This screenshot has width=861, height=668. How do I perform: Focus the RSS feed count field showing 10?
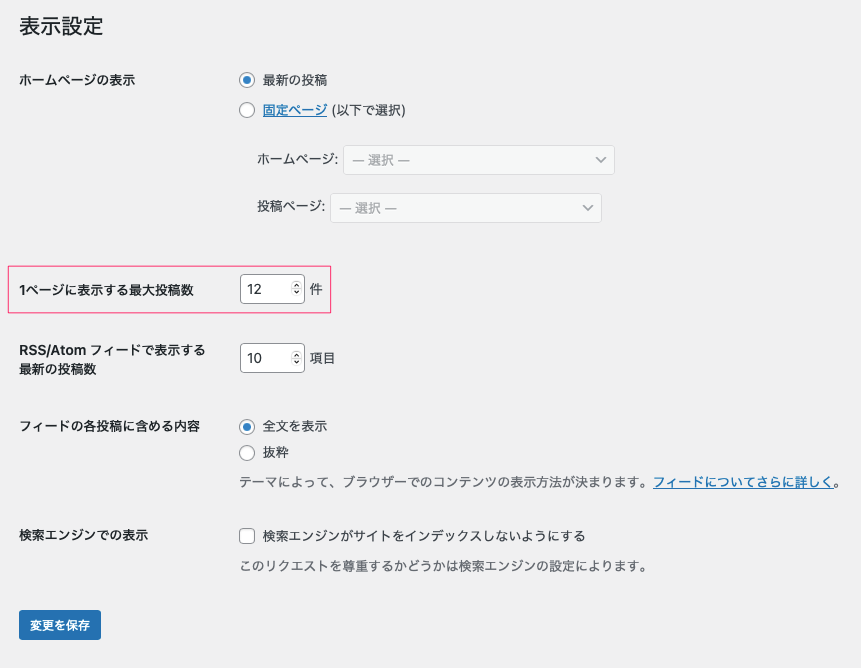(x=264, y=358)
